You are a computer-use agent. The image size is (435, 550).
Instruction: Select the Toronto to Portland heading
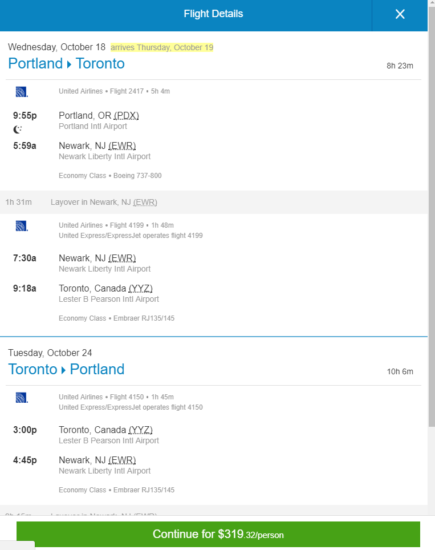coord(66,369)
